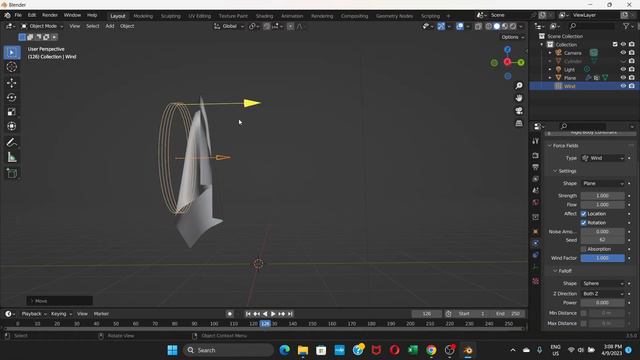Click the viewport zoom magnifier gizmo
The width and height of the screenshot is (640, 360).
[x=519, y=86]
